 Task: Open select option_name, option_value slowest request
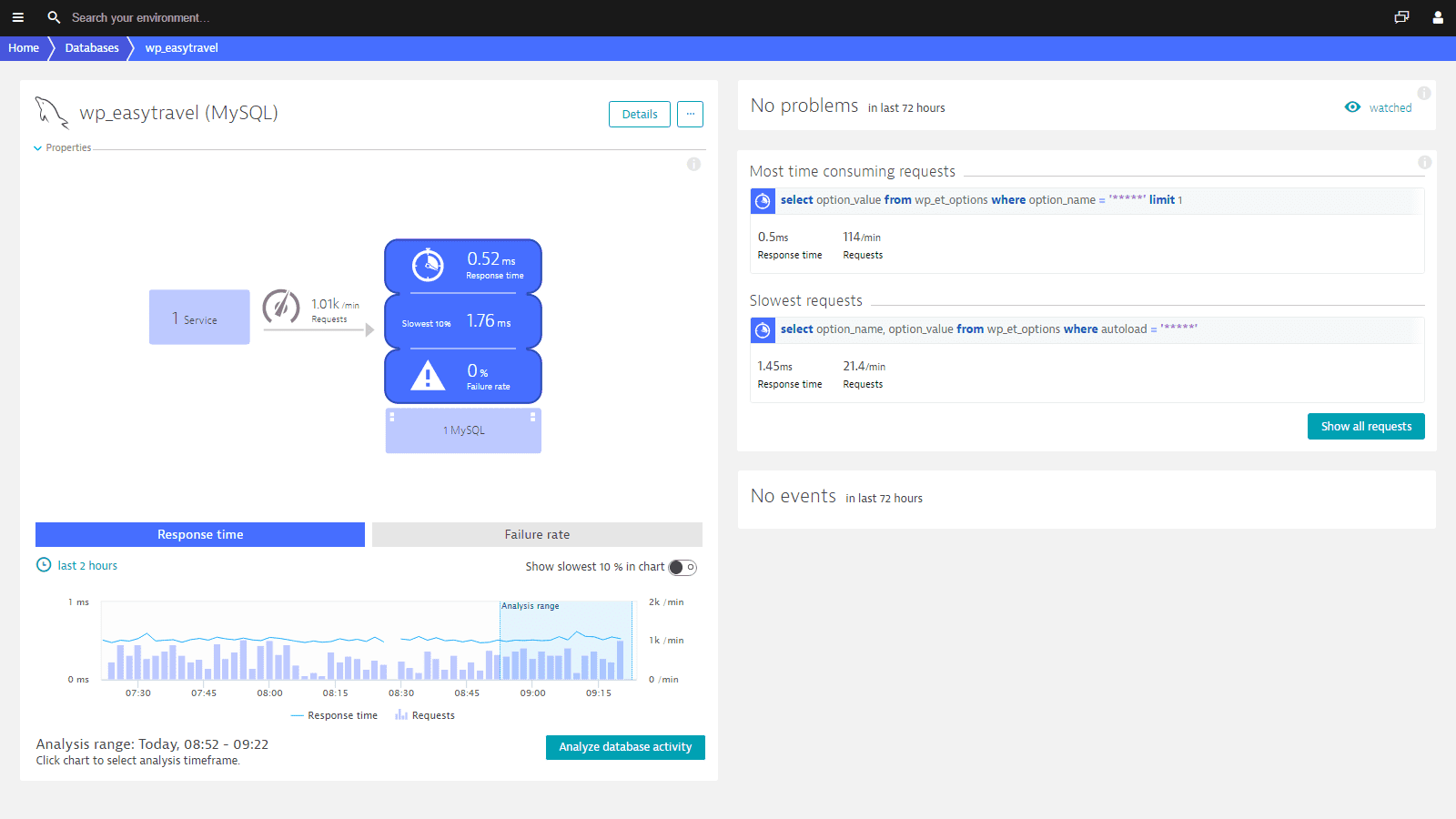[x=989, y=329]
